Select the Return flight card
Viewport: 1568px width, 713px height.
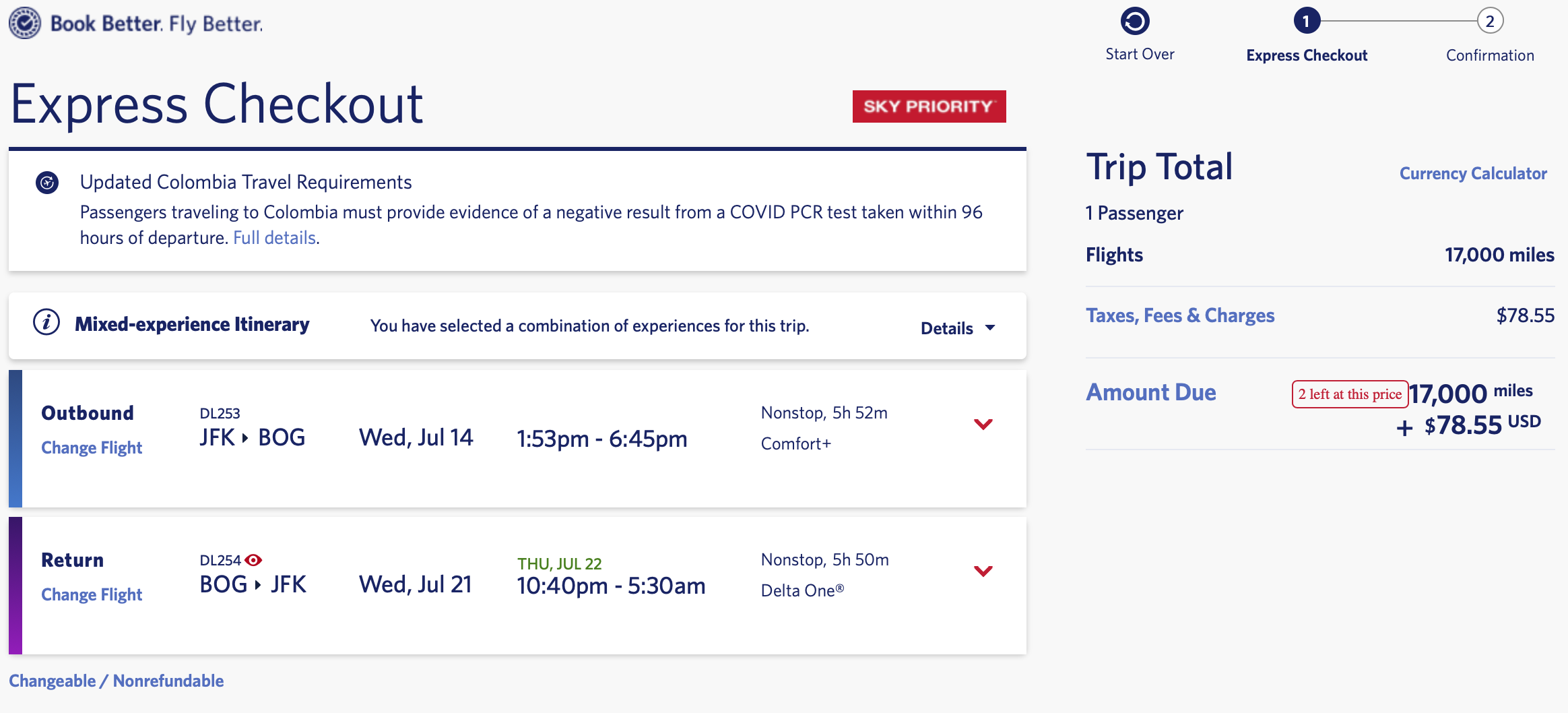[471, 583]
